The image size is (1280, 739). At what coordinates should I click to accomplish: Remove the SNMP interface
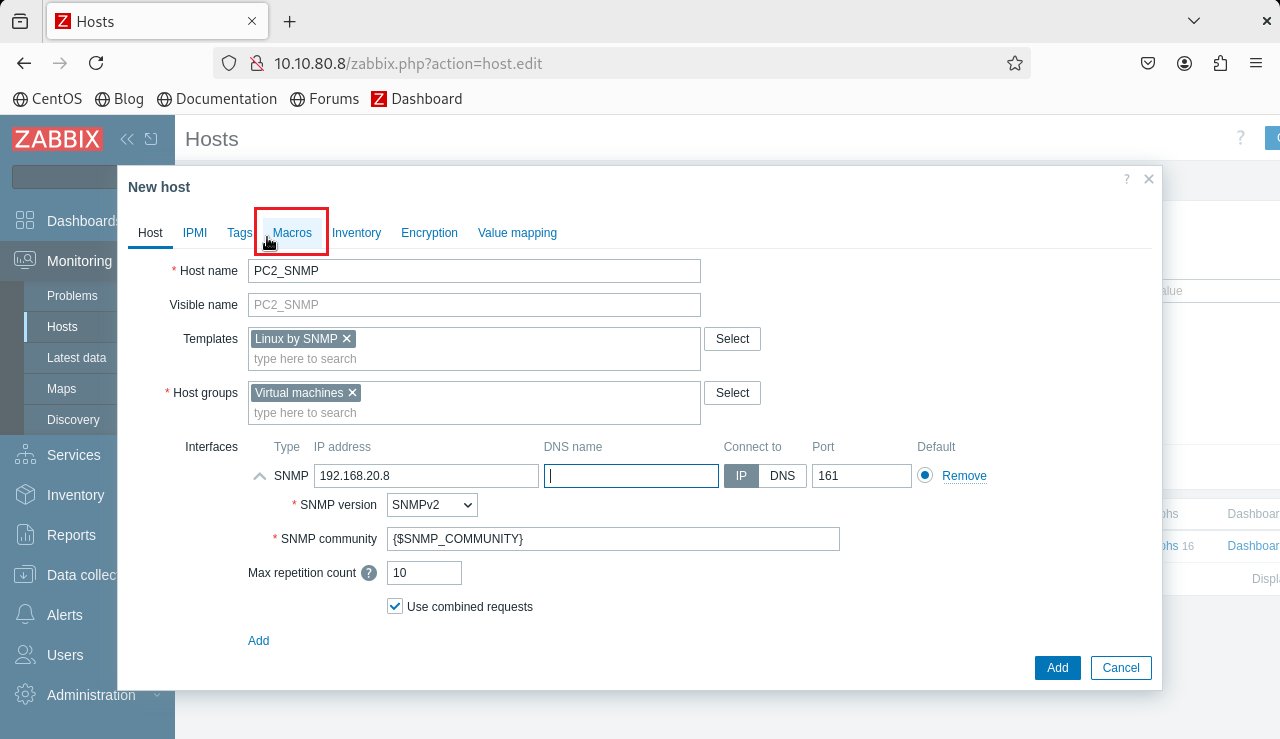click(x=964, y=476)
